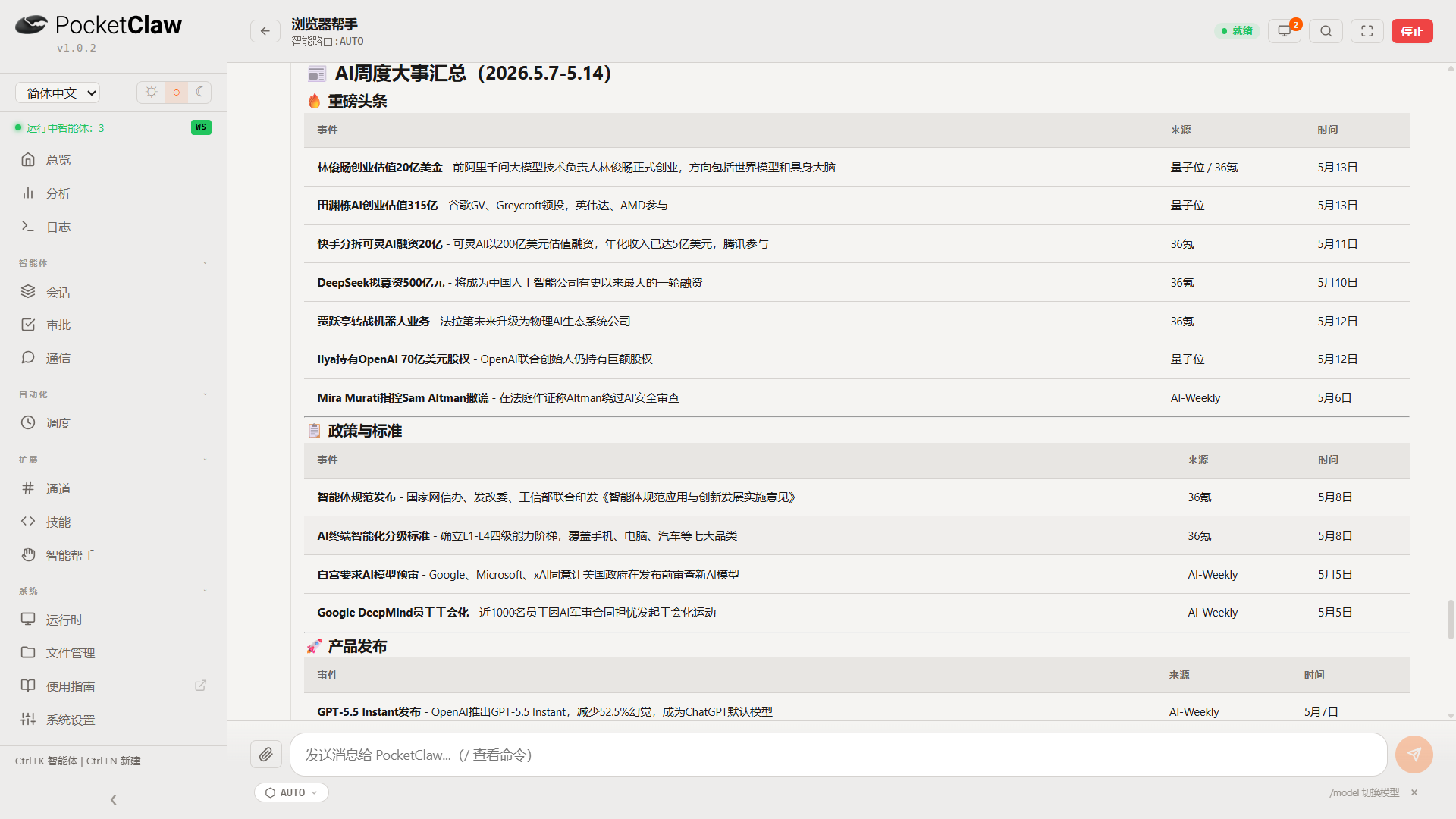Image resolution: width=1456 pixels, height=819 pixels.
Task: Open the 调度 clock icon
Action: pos(28,423)
